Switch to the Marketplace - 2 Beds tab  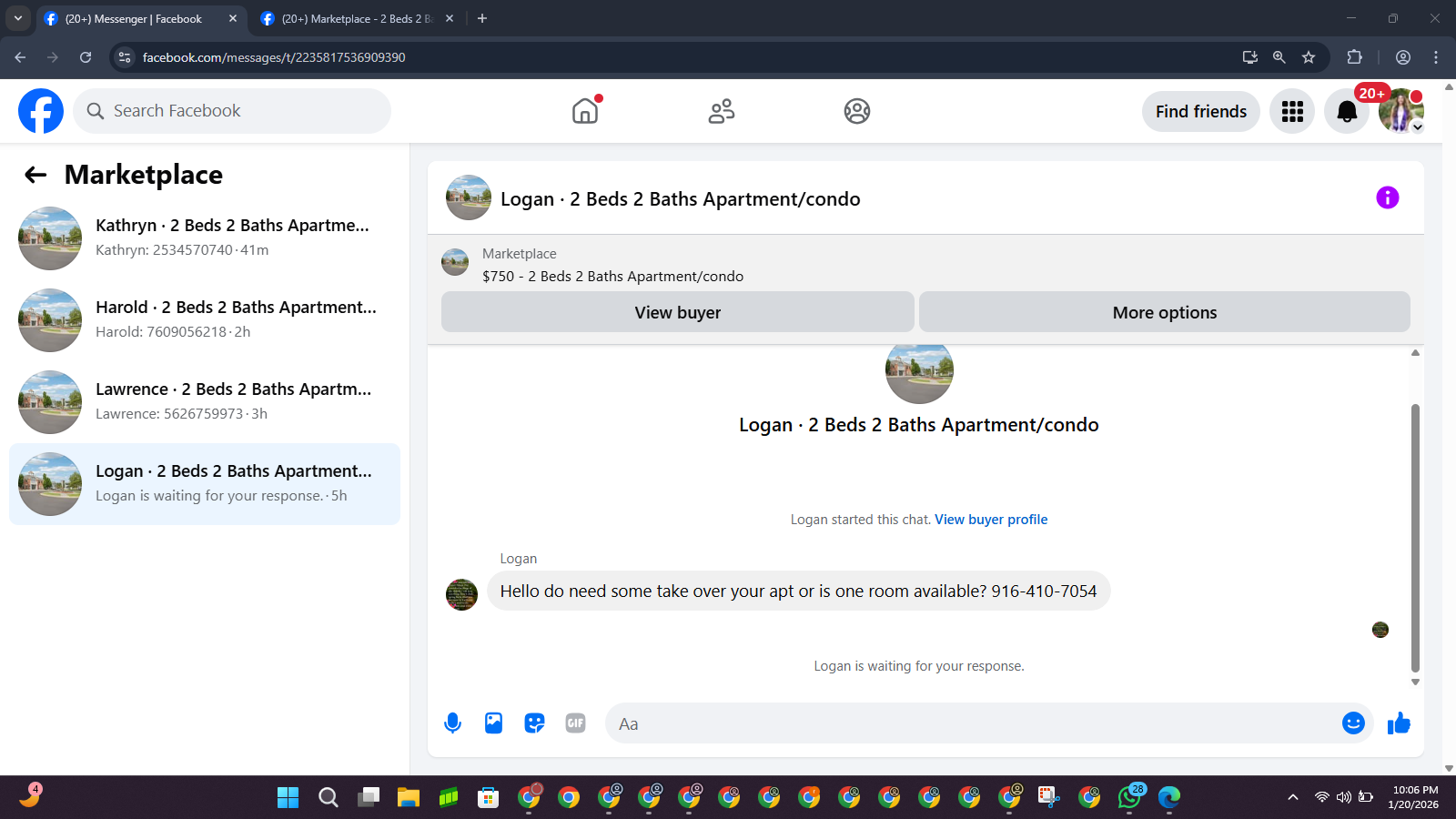pyautogui.click(x=357, y=18)
